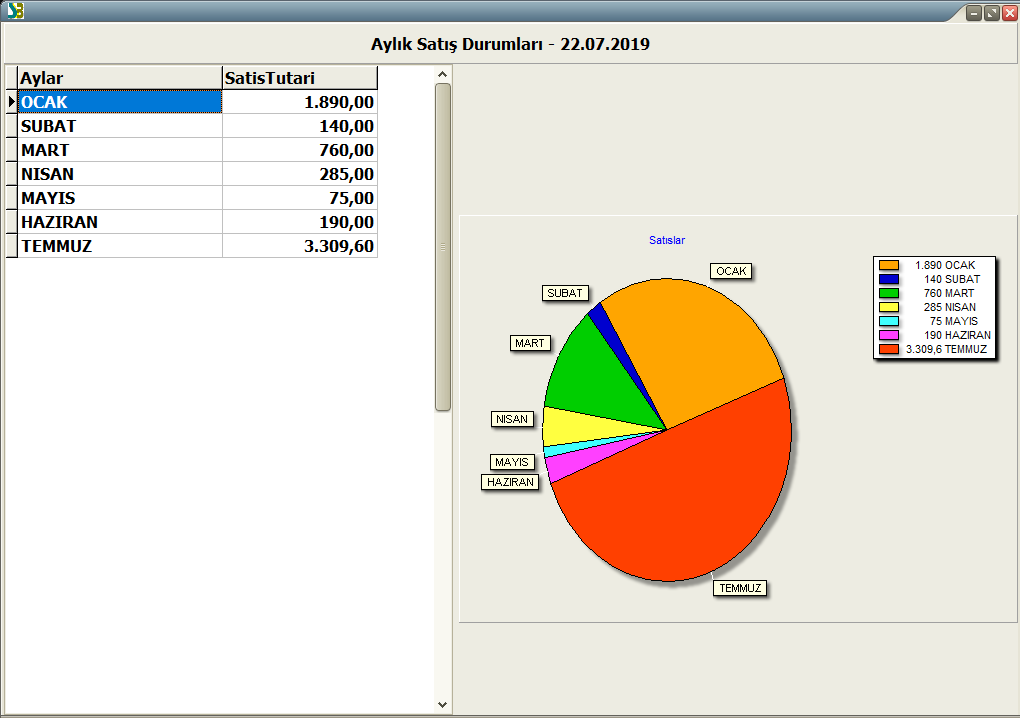Click the 285,00 sales amount cell
The width and height of the screenshot is (1020, 718).
[300, 174]
